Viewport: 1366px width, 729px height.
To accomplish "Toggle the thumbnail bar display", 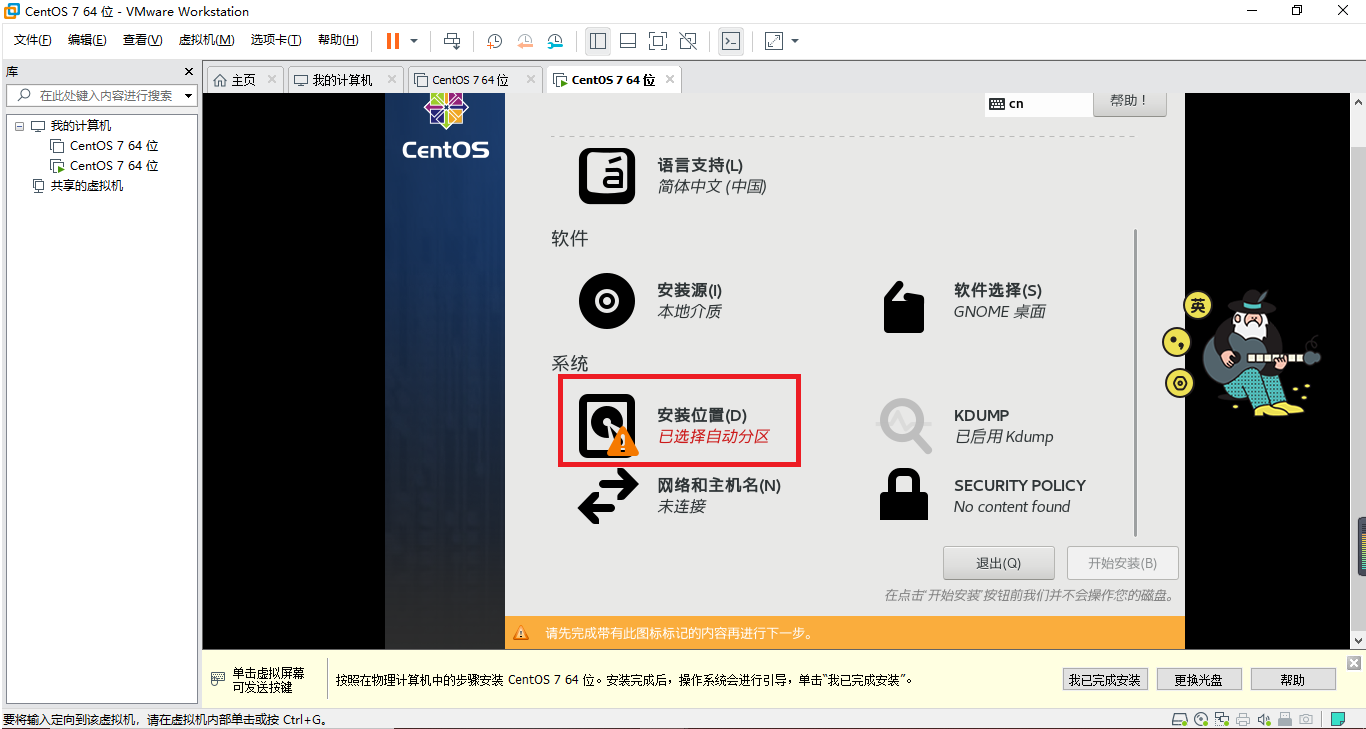I will tap(628, 41).
